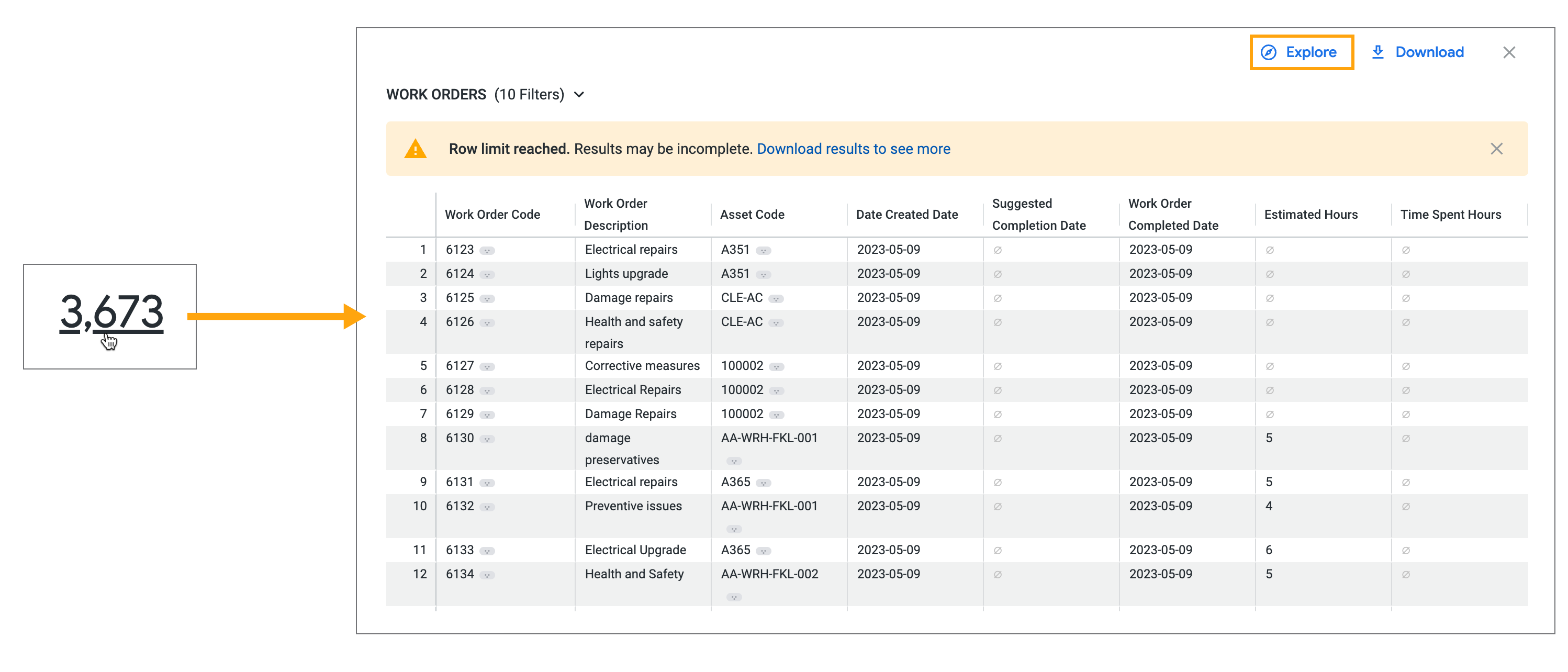Click the Estimated Hours column header

click(1310, 215)
